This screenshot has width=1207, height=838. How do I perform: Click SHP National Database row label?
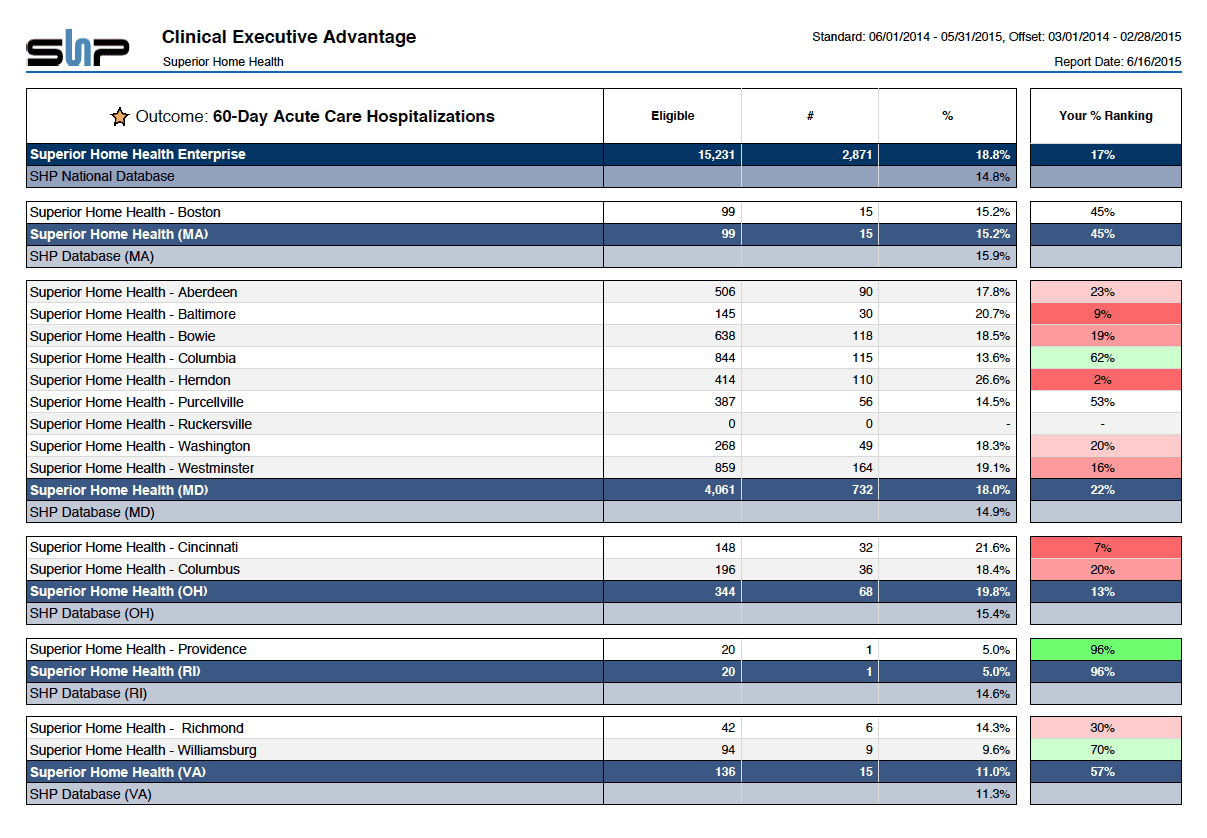click(102, 177)
